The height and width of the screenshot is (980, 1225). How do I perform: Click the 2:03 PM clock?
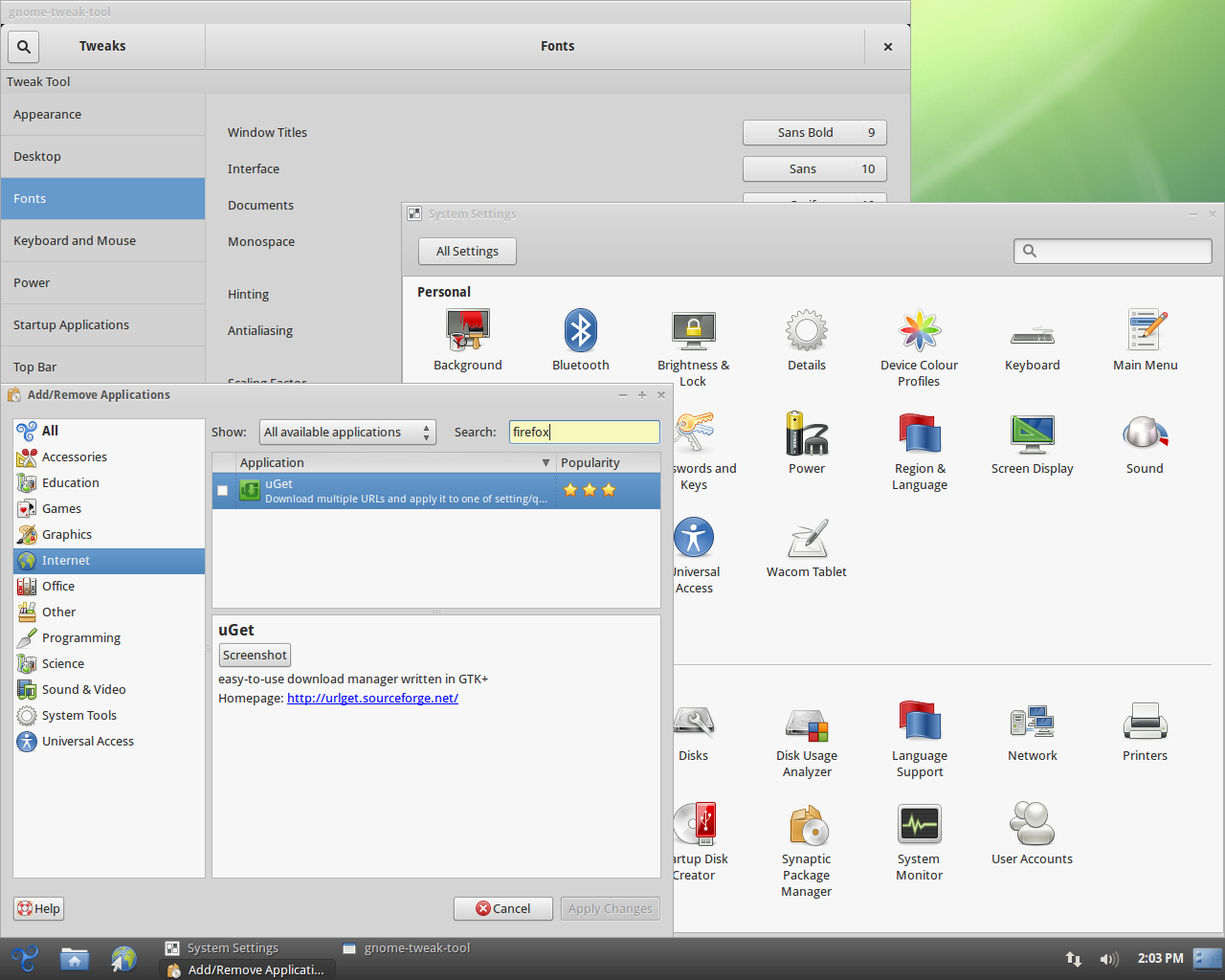[1160, 958]
